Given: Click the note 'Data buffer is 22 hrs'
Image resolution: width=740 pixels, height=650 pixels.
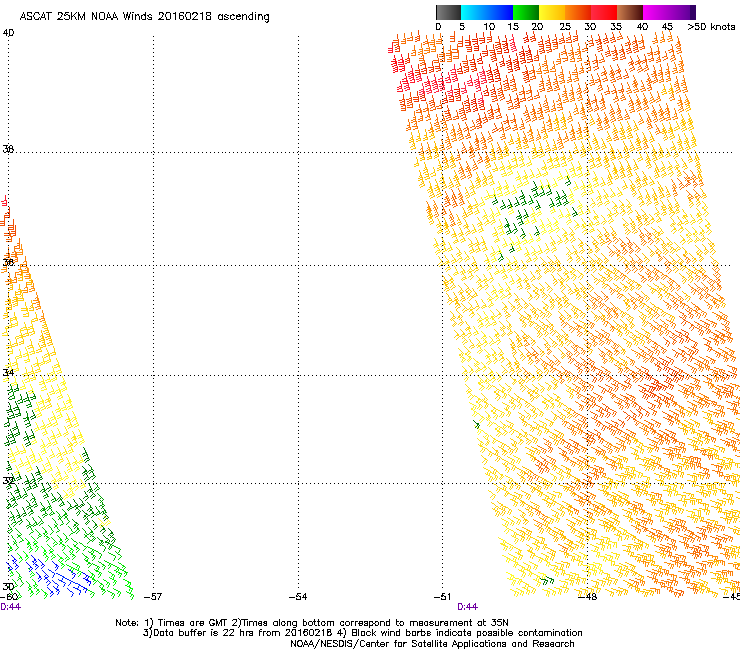Looking at the screenshot, I should coord(203,633).
